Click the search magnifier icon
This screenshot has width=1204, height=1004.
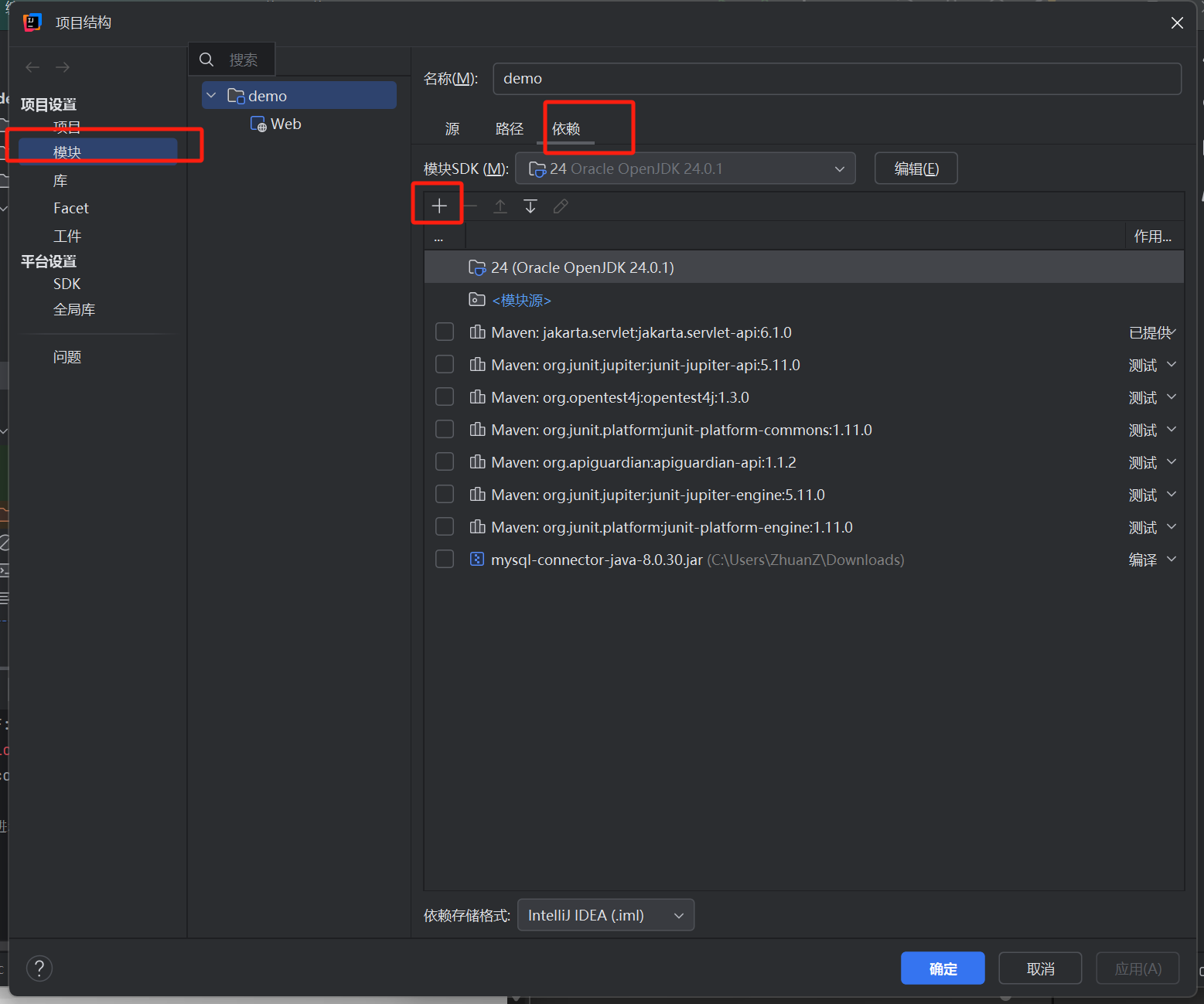click(206, 60)
